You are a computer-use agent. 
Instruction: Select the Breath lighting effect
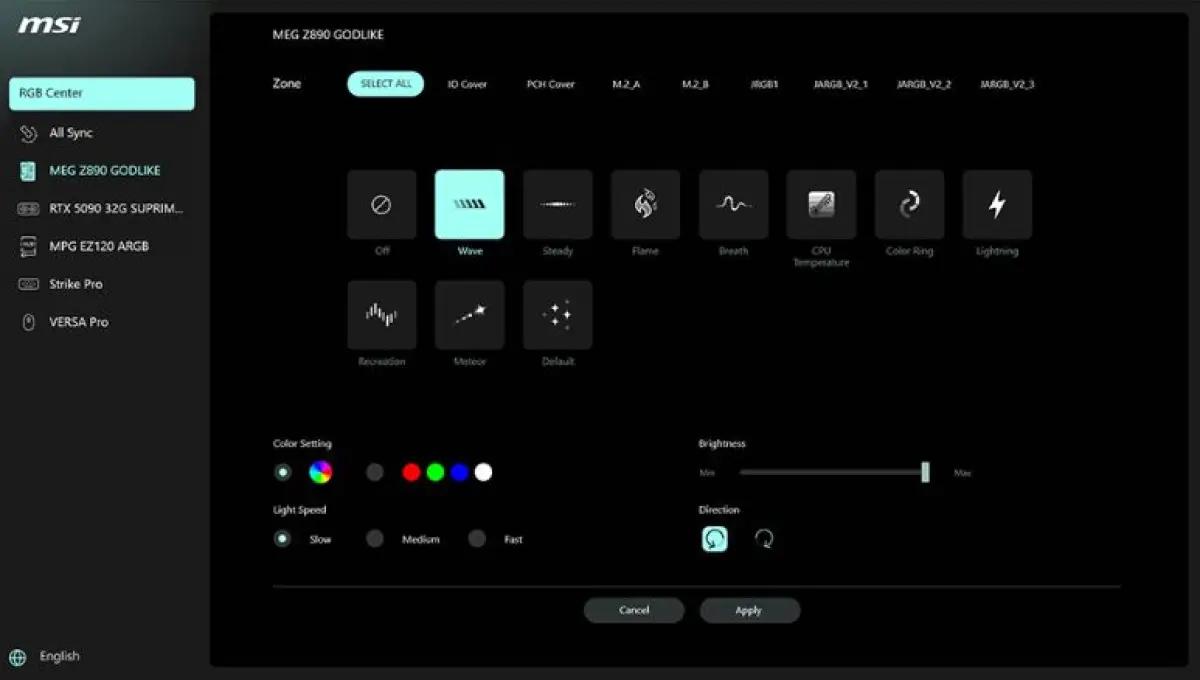733,205
